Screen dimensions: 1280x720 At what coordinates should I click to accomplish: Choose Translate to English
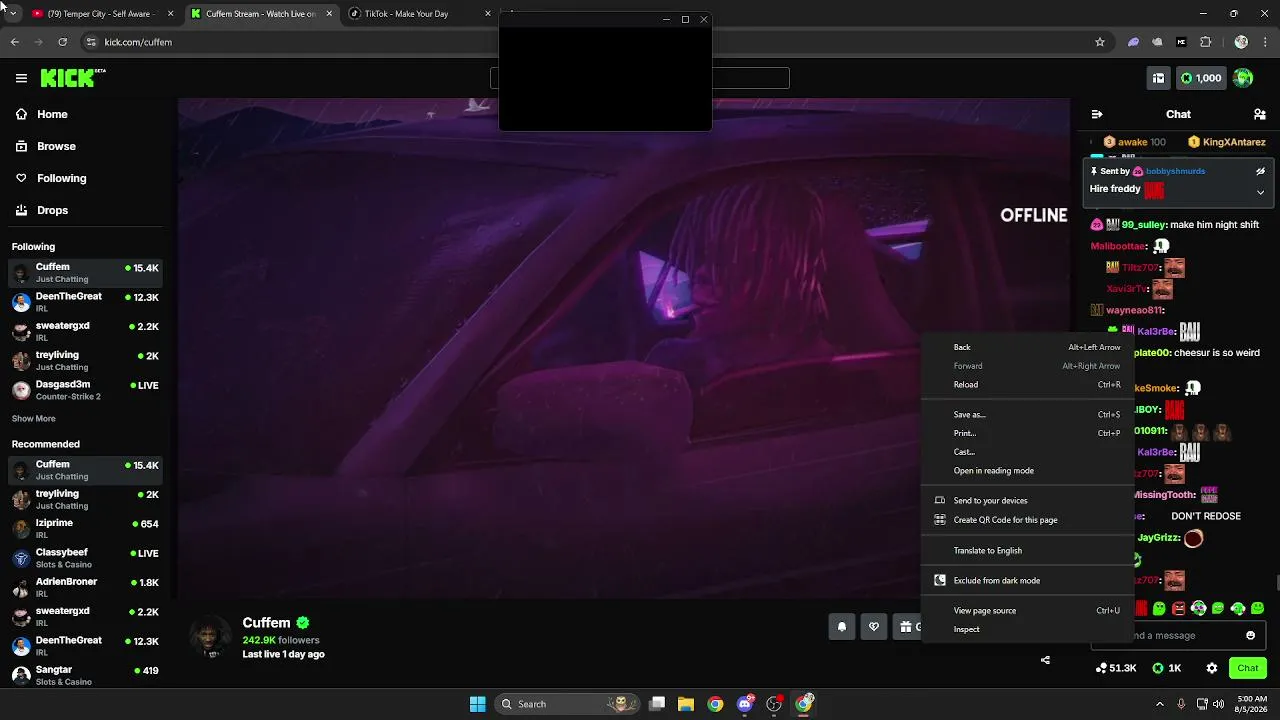pos(1027,551)
